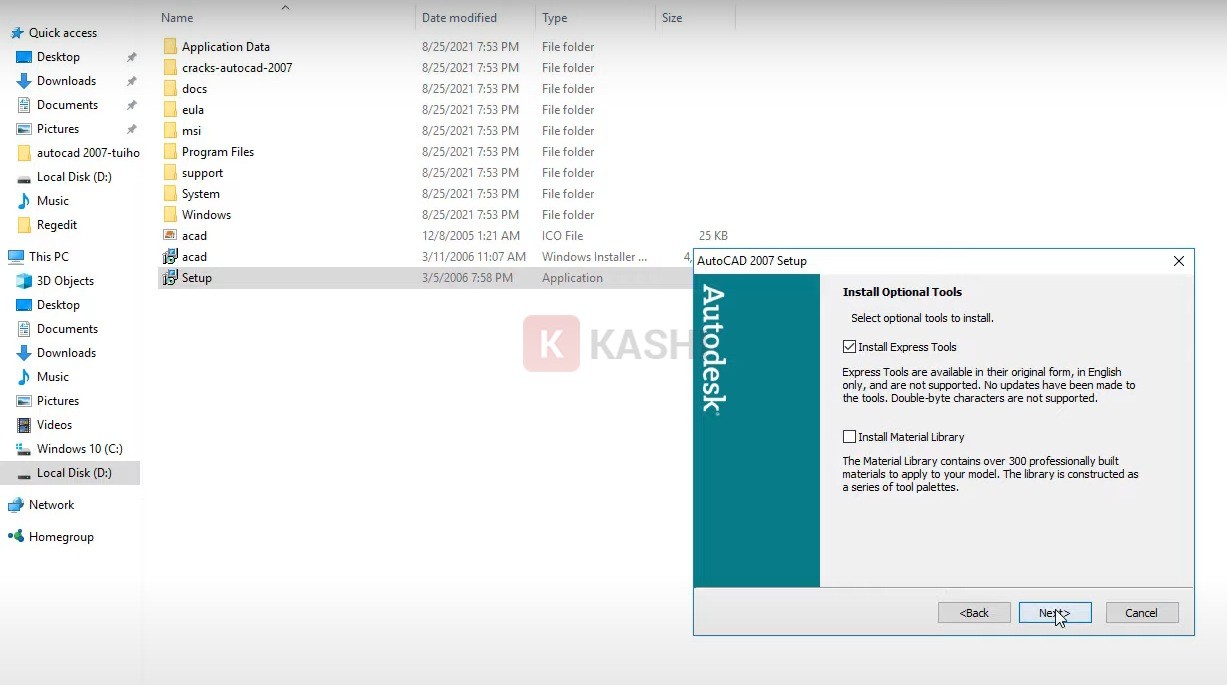Cancel the AutoCAD 2007 Setup
Screen dimensions: 1227x685
point(1142,613)
